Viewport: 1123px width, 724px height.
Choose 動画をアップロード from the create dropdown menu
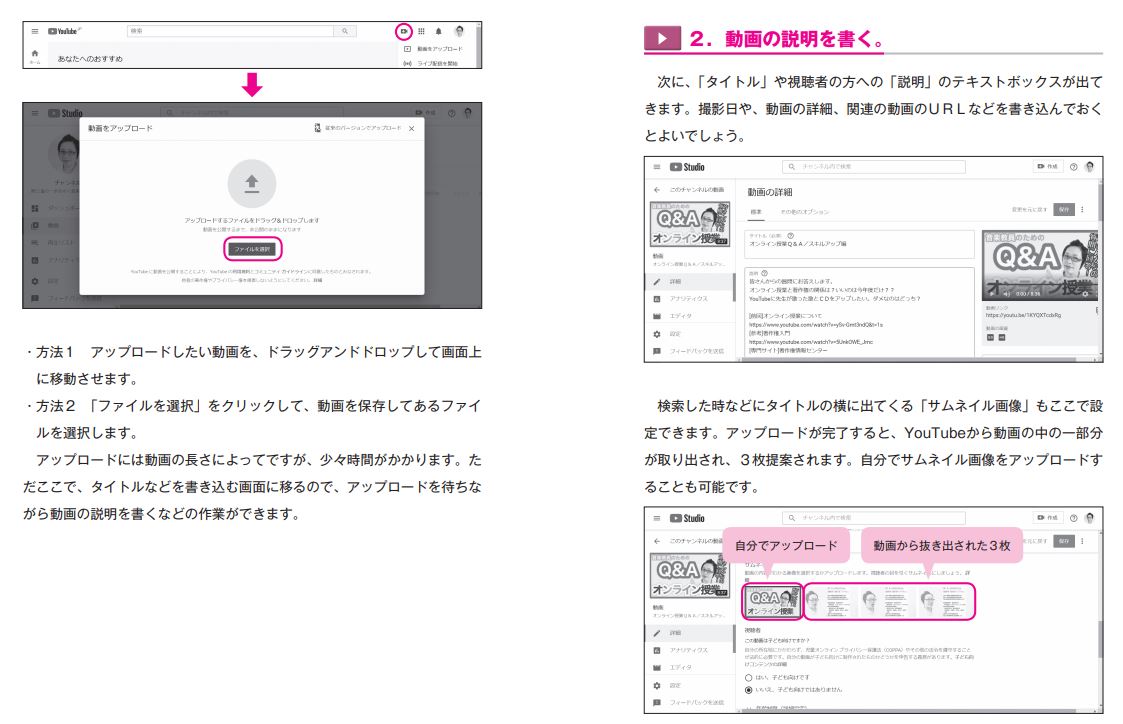tap(434, 49)
